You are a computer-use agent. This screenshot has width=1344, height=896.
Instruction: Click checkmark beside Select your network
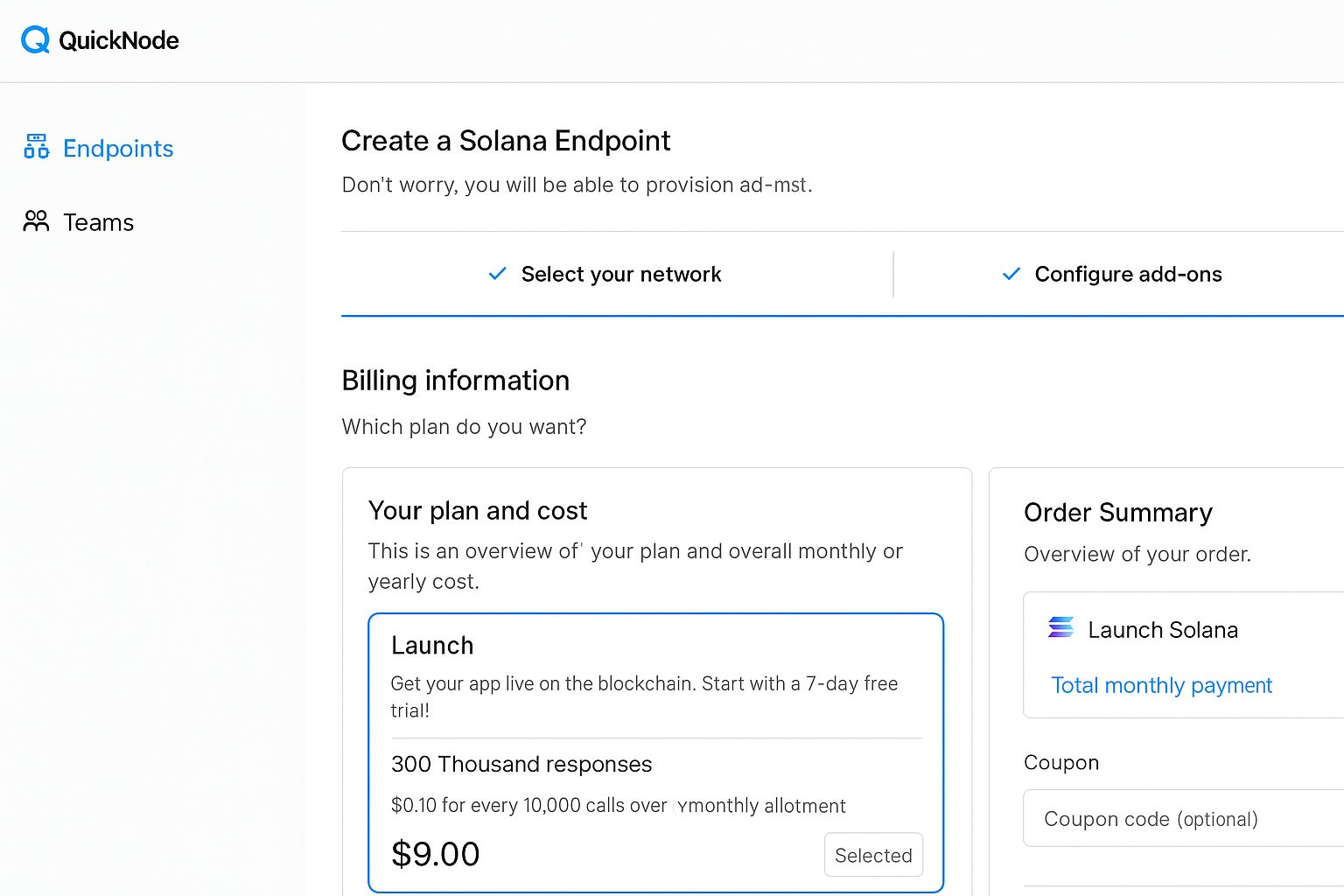point(497,274)
